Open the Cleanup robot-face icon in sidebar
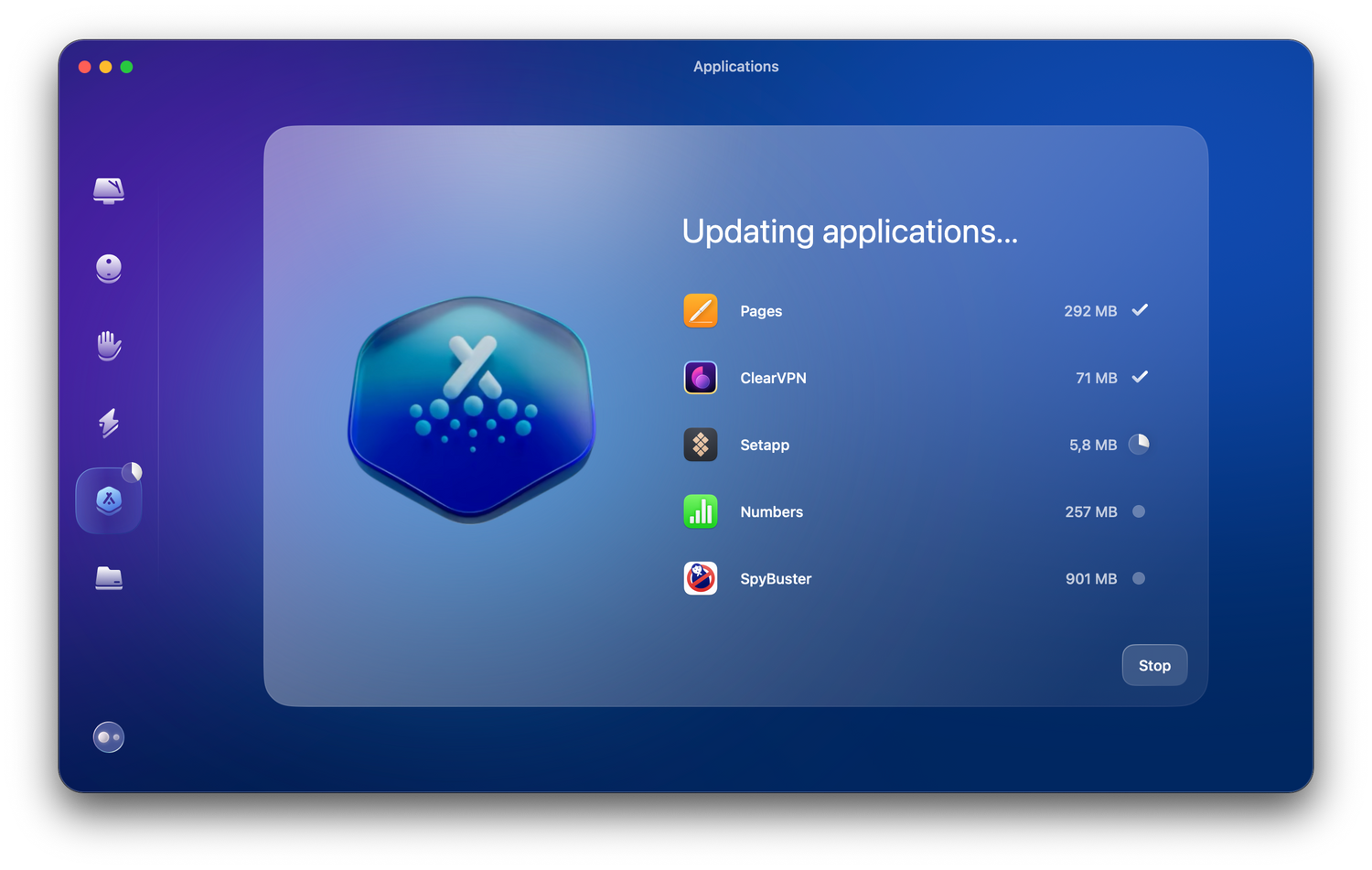This screenshot has width=1372, height=870. click(109, 268)
